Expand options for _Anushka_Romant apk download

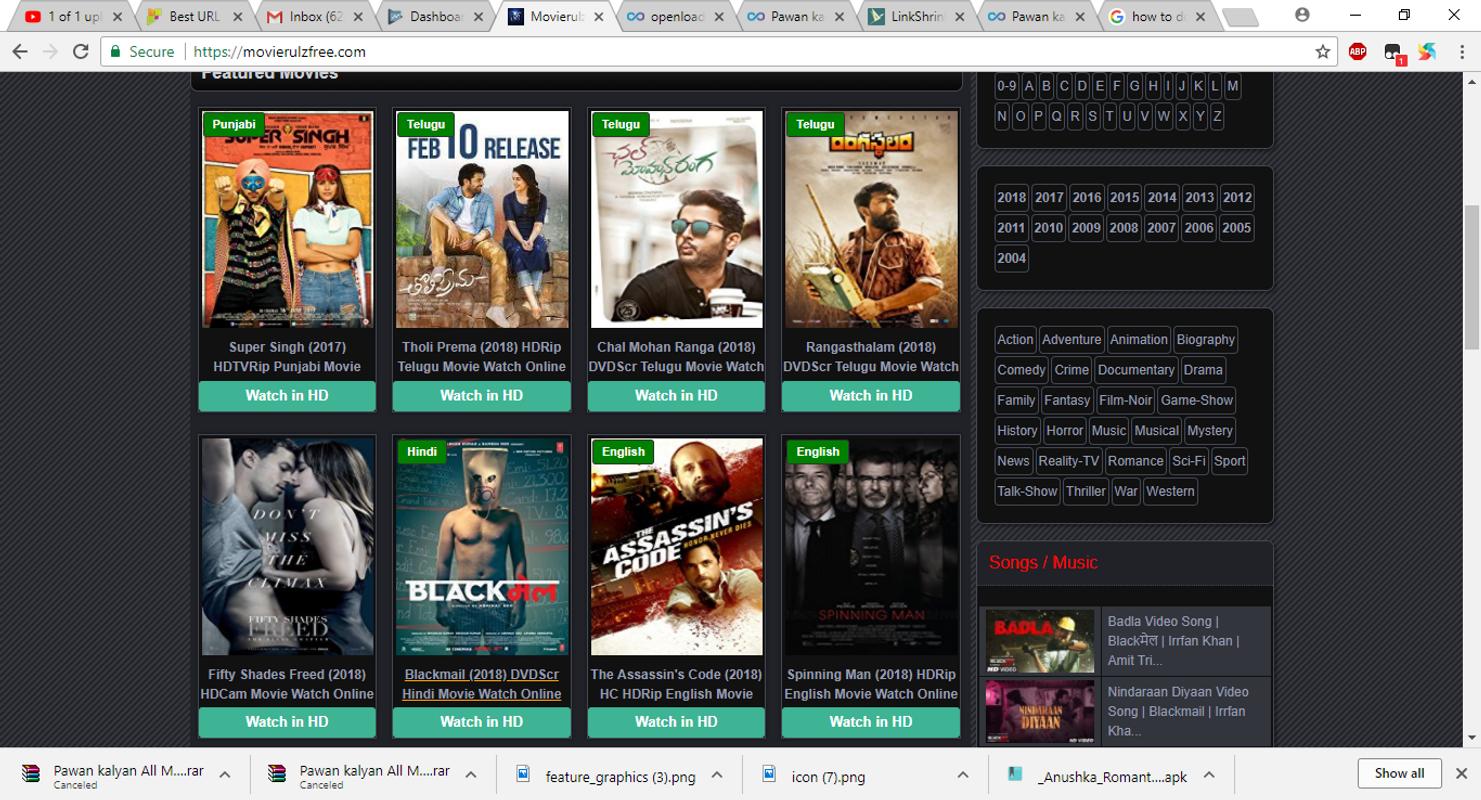pos(1209,775)
